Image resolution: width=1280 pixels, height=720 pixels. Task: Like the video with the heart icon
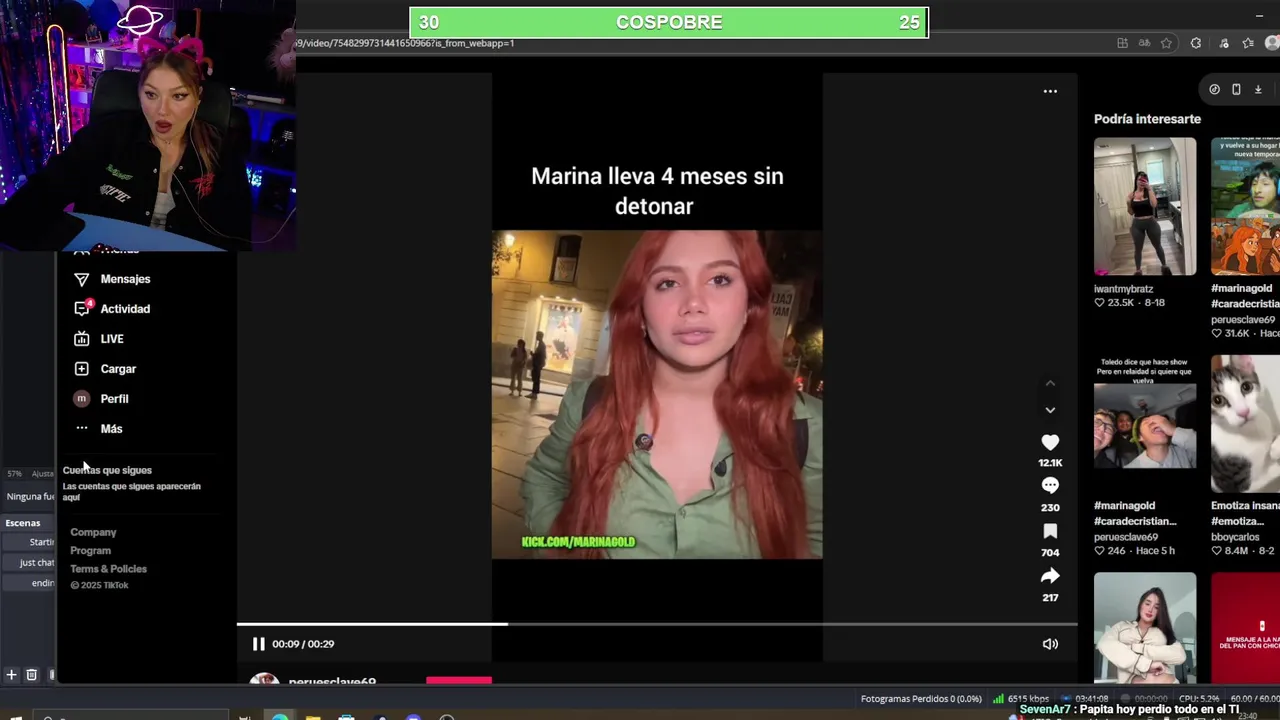(x=1050, y=442)
